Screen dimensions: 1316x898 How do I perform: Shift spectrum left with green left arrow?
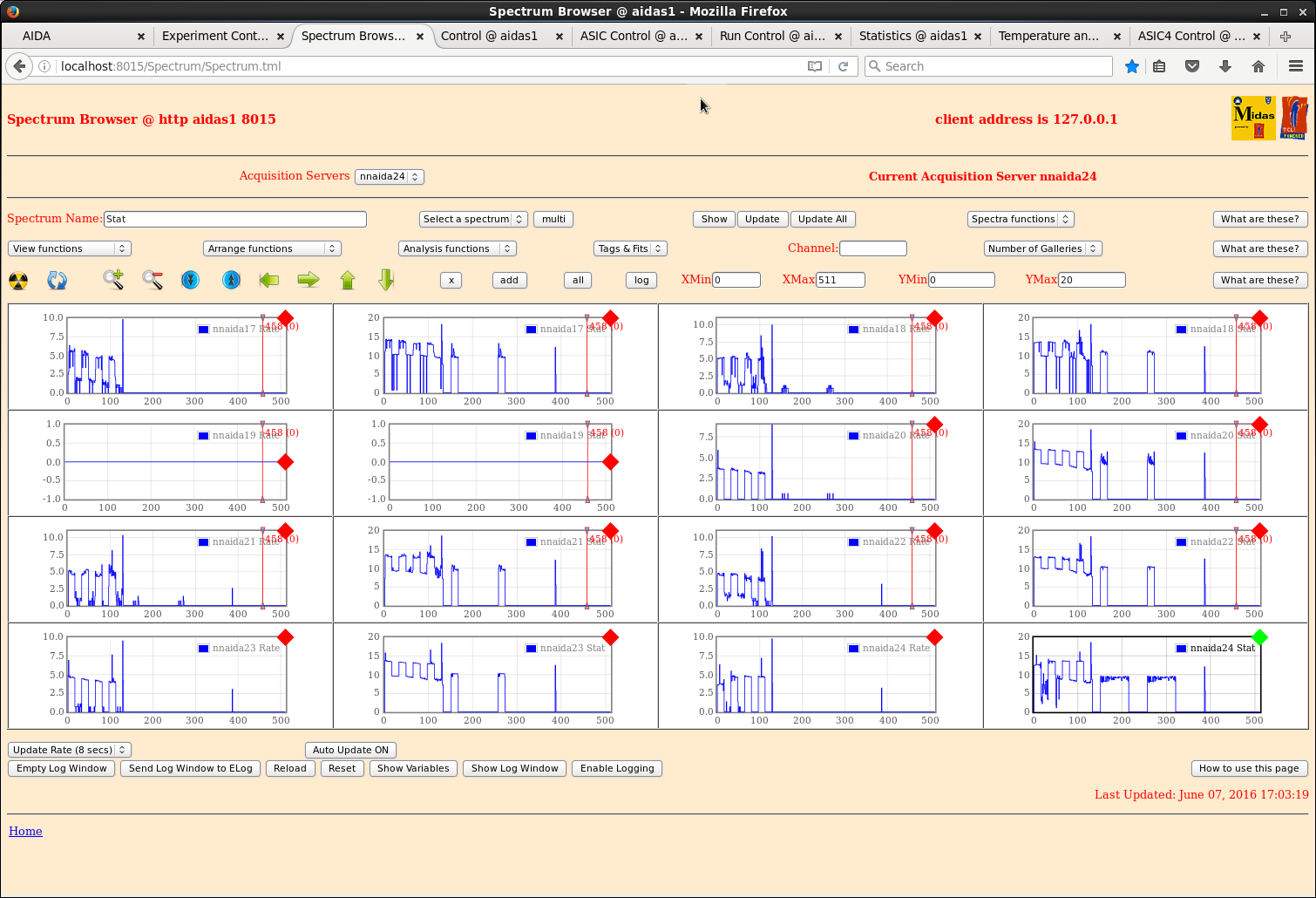[x=269, y=280]
